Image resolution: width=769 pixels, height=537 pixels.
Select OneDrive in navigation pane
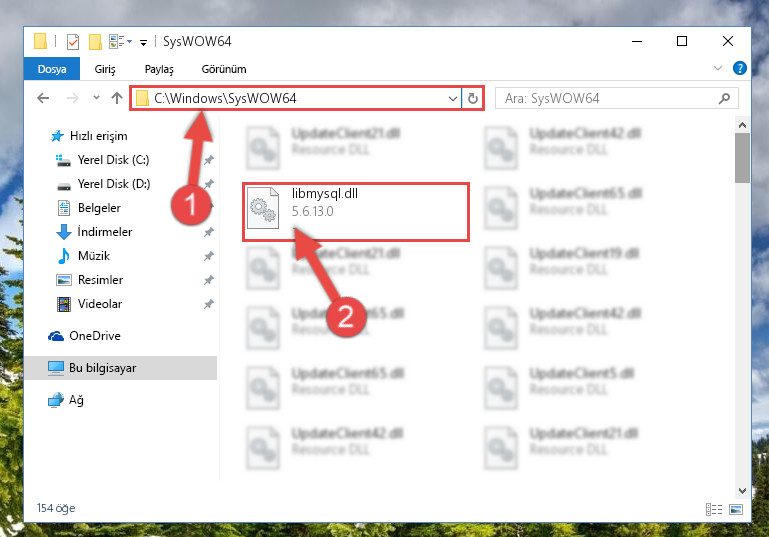tap(95, 336)
